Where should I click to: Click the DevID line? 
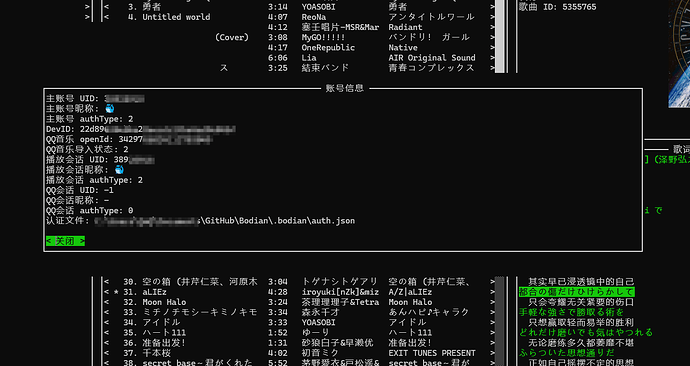(141, 129)
